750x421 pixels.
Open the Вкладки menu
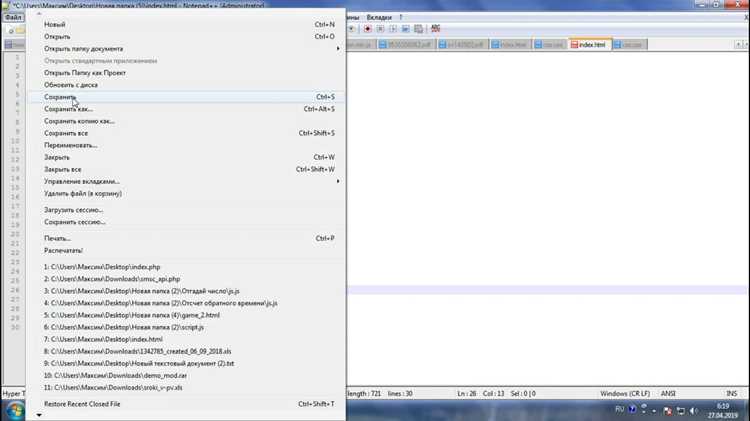click(379, 17)
